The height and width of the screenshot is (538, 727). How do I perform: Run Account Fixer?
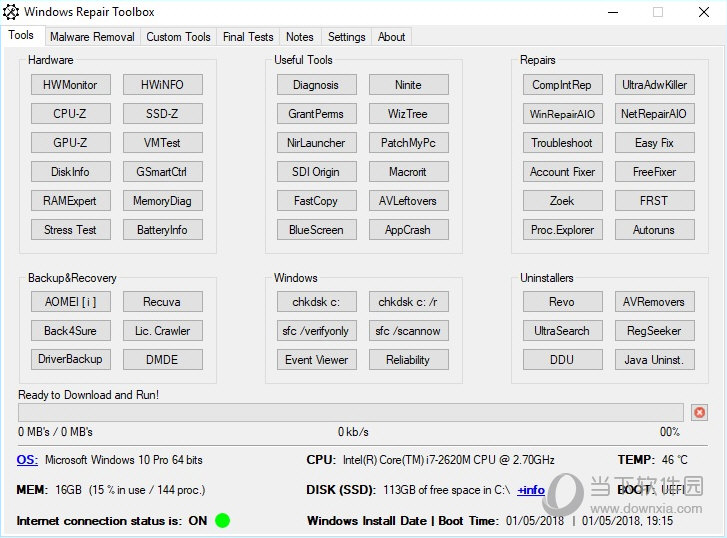click(x=562, y=172)
